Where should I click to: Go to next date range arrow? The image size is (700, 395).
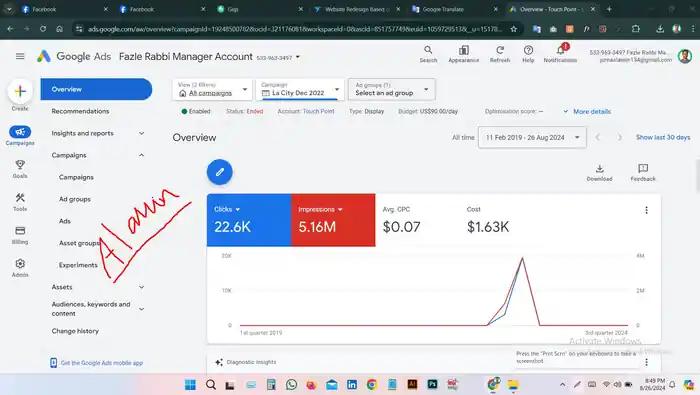click(x=619, y=137)
